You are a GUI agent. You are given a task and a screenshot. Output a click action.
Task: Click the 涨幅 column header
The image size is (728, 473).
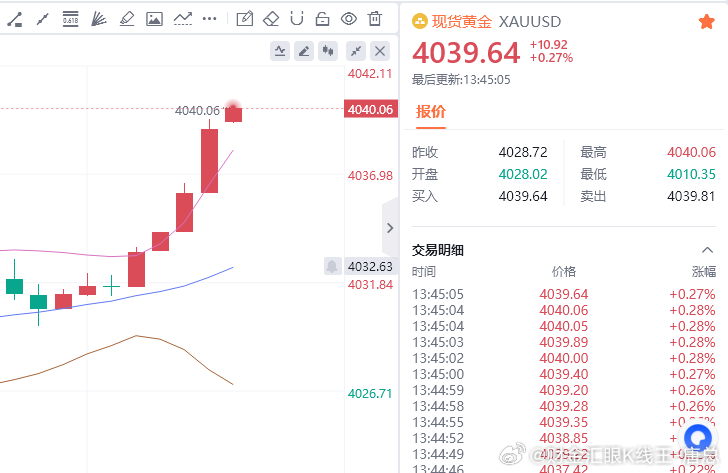point(704,272)
